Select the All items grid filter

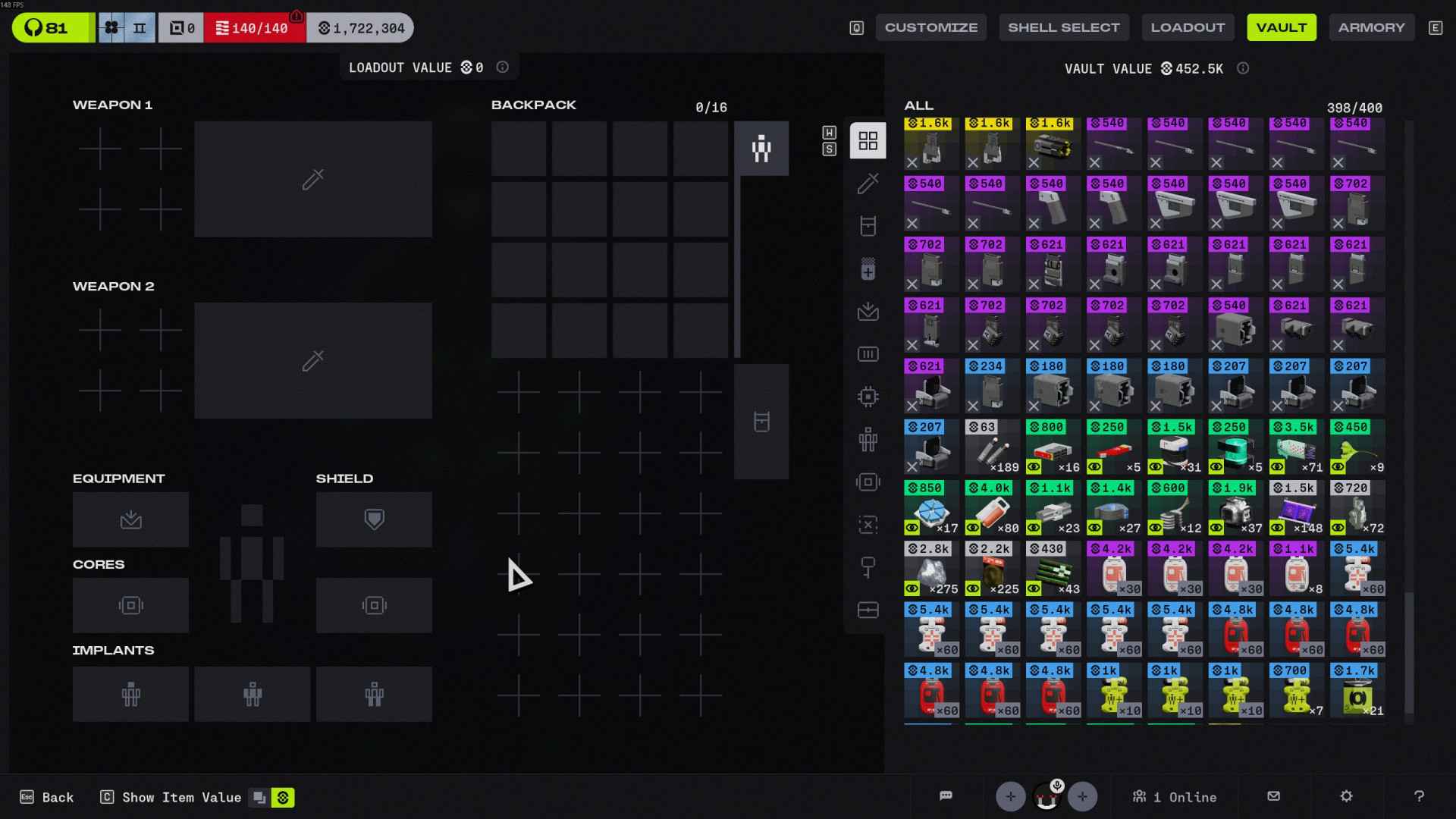(x=868, y=141)
